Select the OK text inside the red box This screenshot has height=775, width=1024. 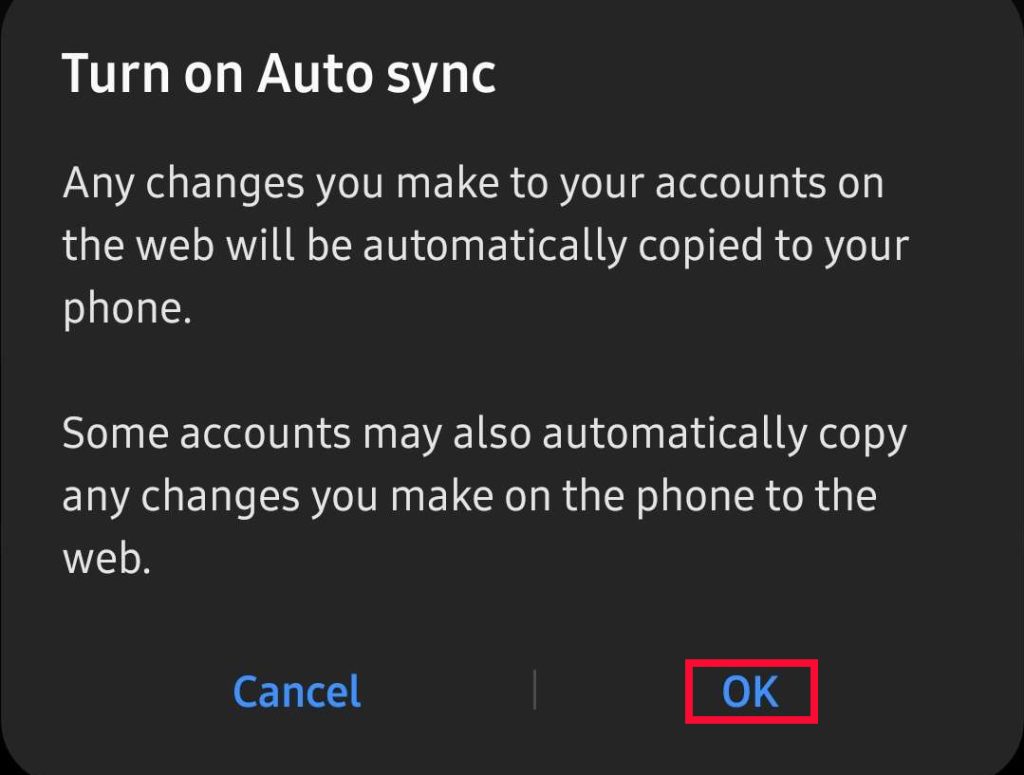click(752, 690)
